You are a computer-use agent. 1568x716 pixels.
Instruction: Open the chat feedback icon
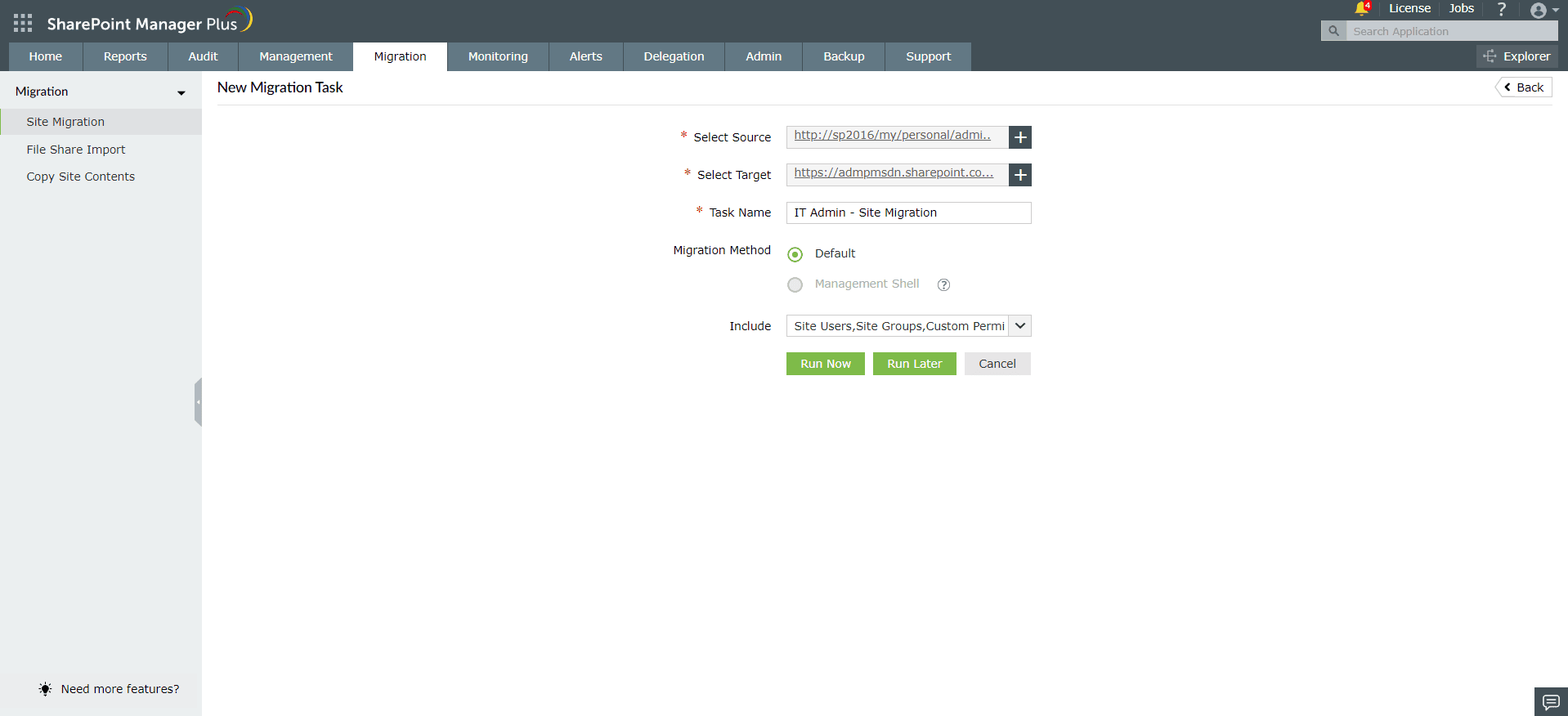pyautogui.click(x=1551, y=701)
